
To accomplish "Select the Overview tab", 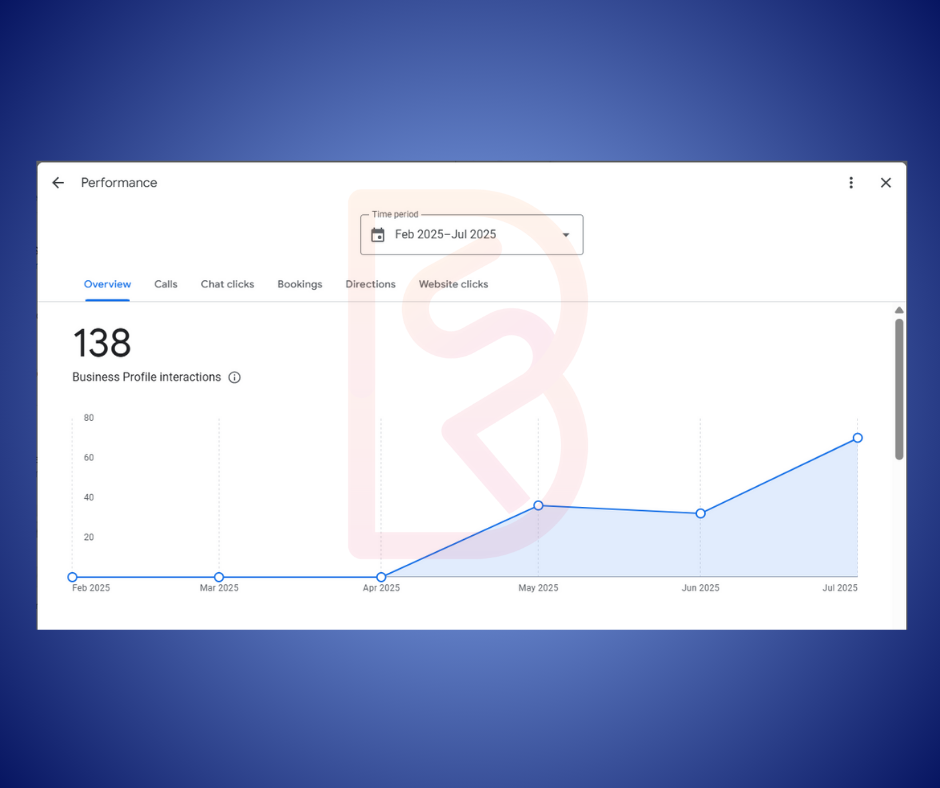I will (107, 284).
